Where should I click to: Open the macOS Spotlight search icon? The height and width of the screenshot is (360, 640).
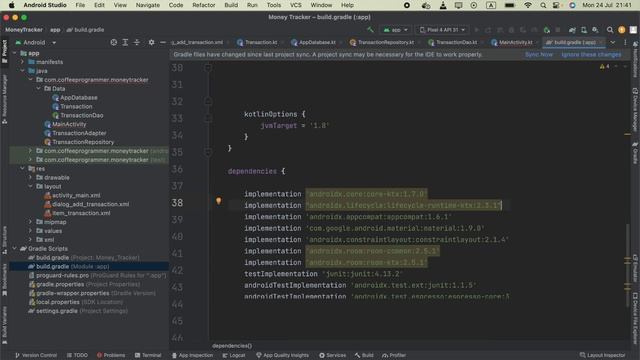(543, 5)
